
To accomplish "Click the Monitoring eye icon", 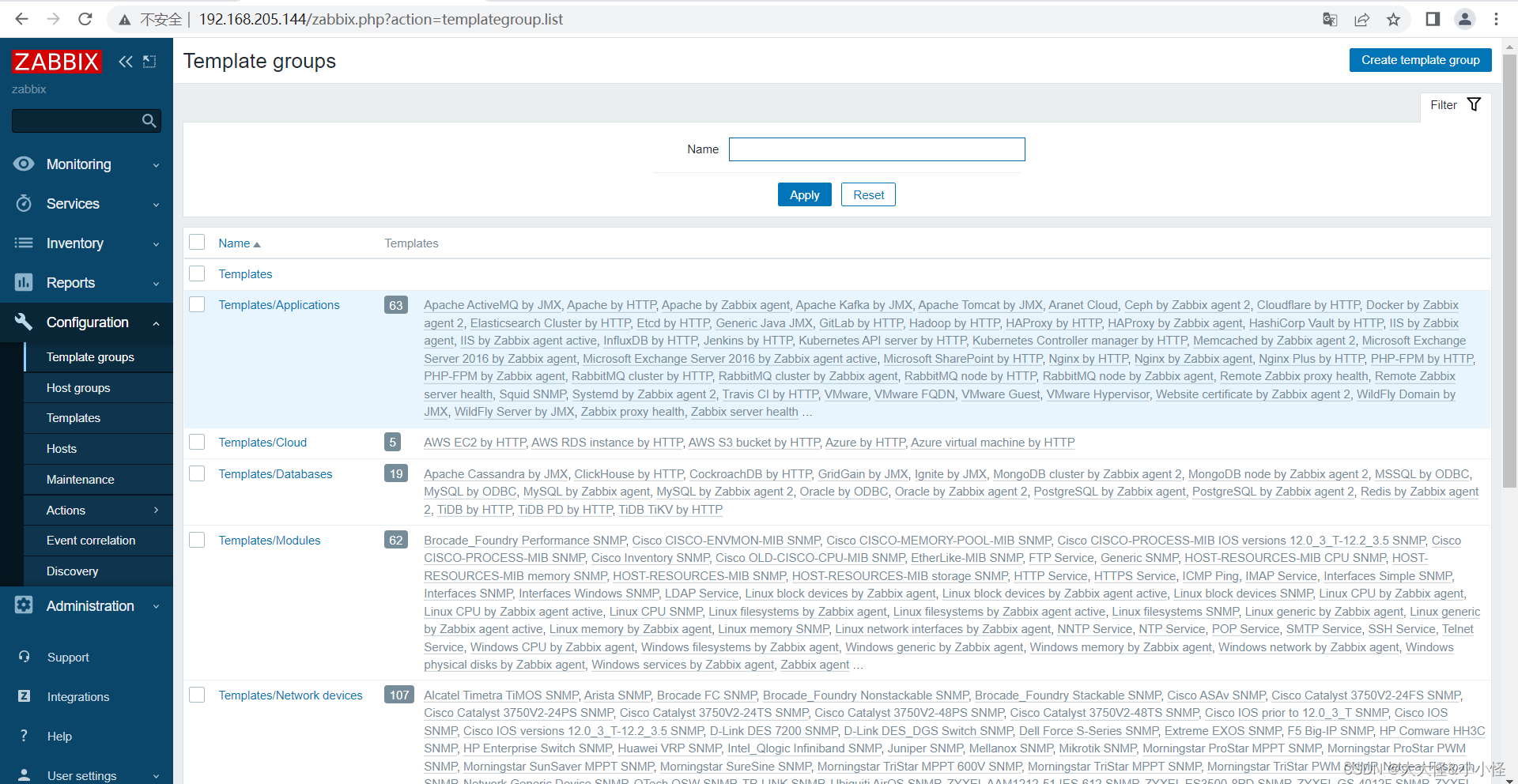I will 25,164.
